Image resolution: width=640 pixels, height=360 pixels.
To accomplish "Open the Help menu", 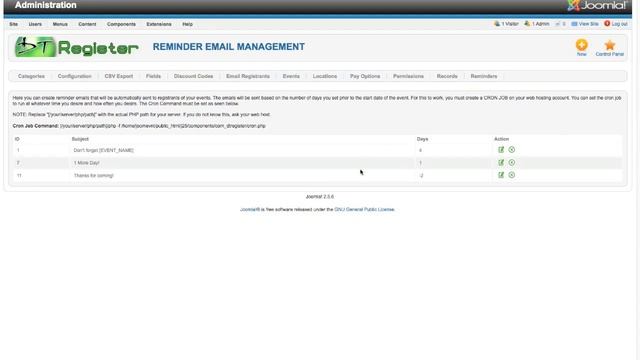I will coord(187,24).
